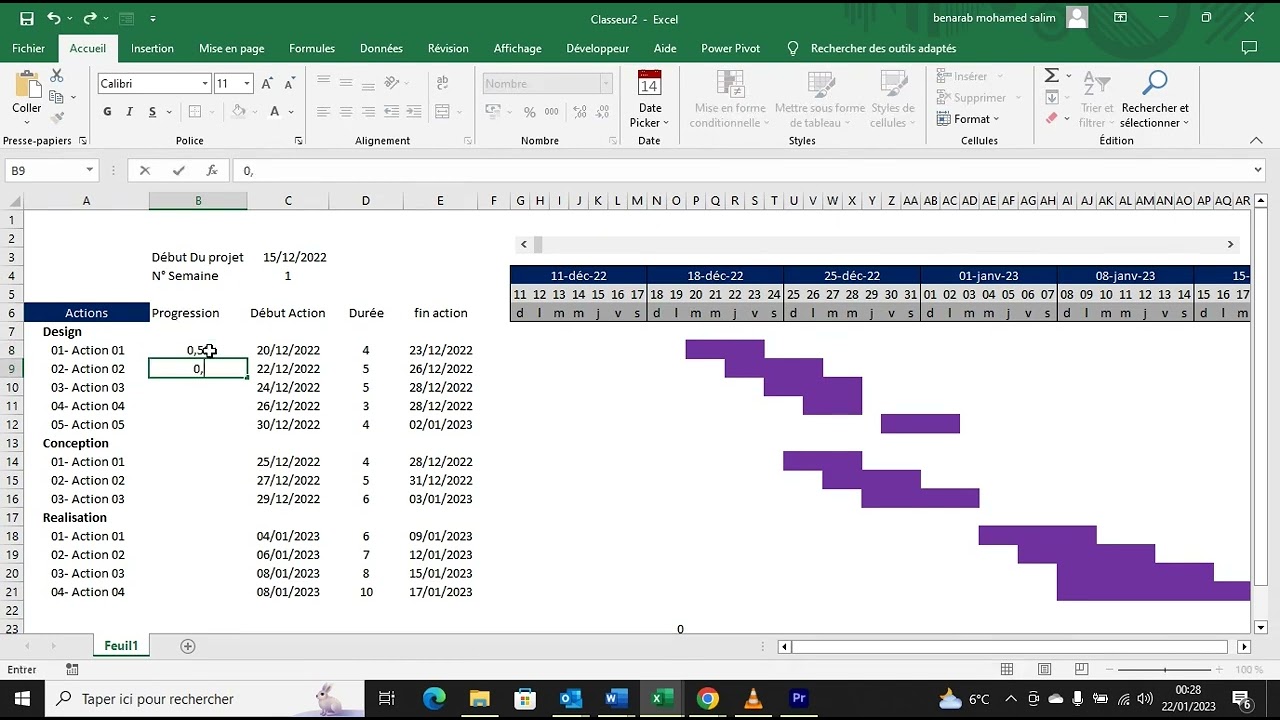Select cell with Début Action 20/12/2022
The height and width of the screenshot is (720, 1280).
(288, 350)
